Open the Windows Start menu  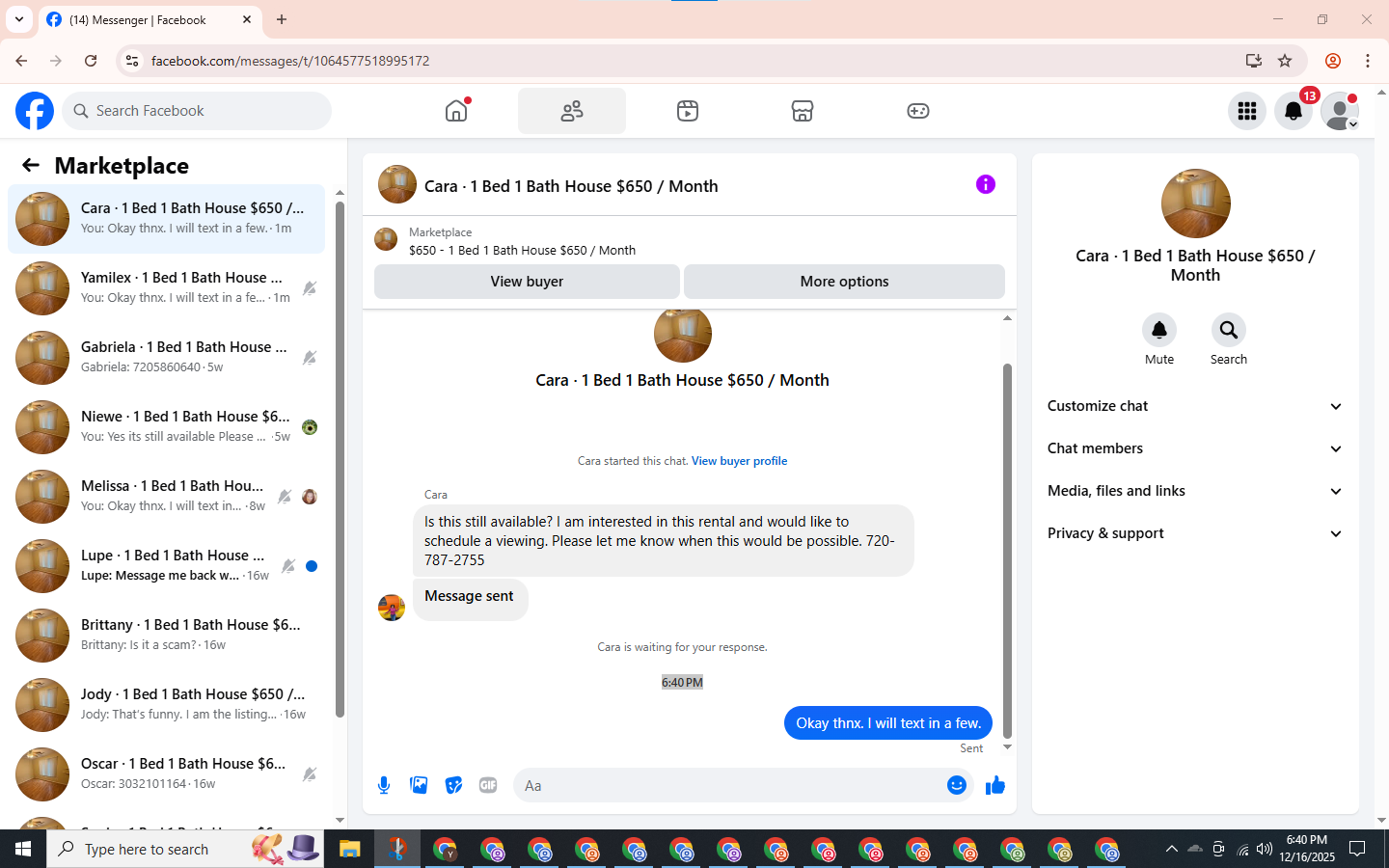[23, 849]
